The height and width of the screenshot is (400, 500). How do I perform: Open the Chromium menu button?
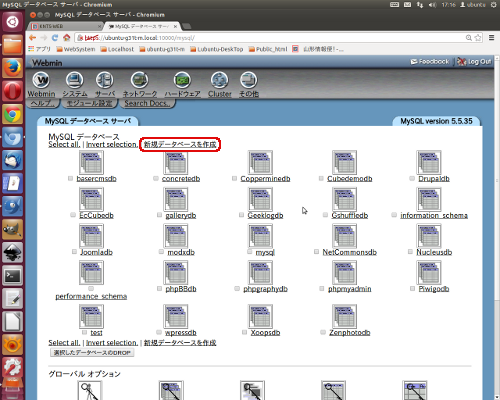coord(492,38)
